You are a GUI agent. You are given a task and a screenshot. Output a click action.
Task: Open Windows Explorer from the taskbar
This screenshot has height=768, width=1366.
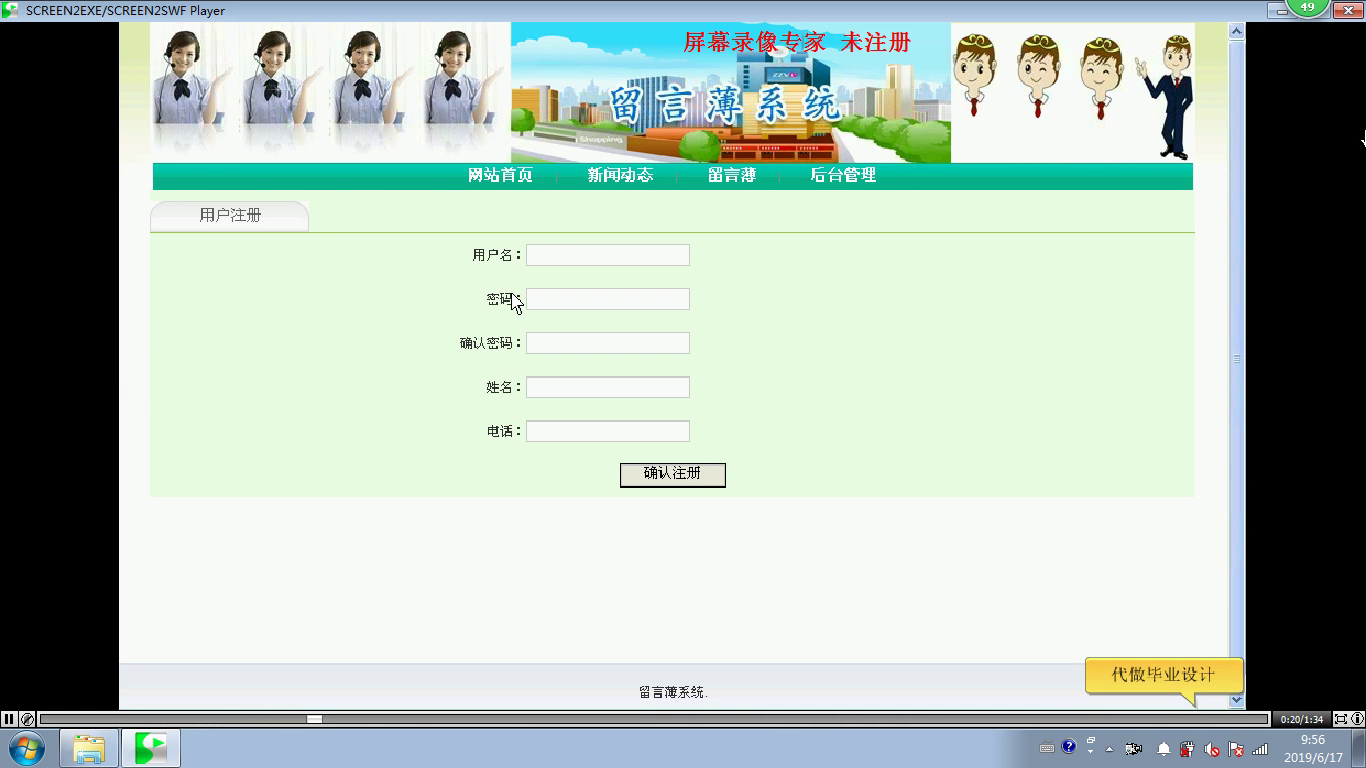(89, 748)
